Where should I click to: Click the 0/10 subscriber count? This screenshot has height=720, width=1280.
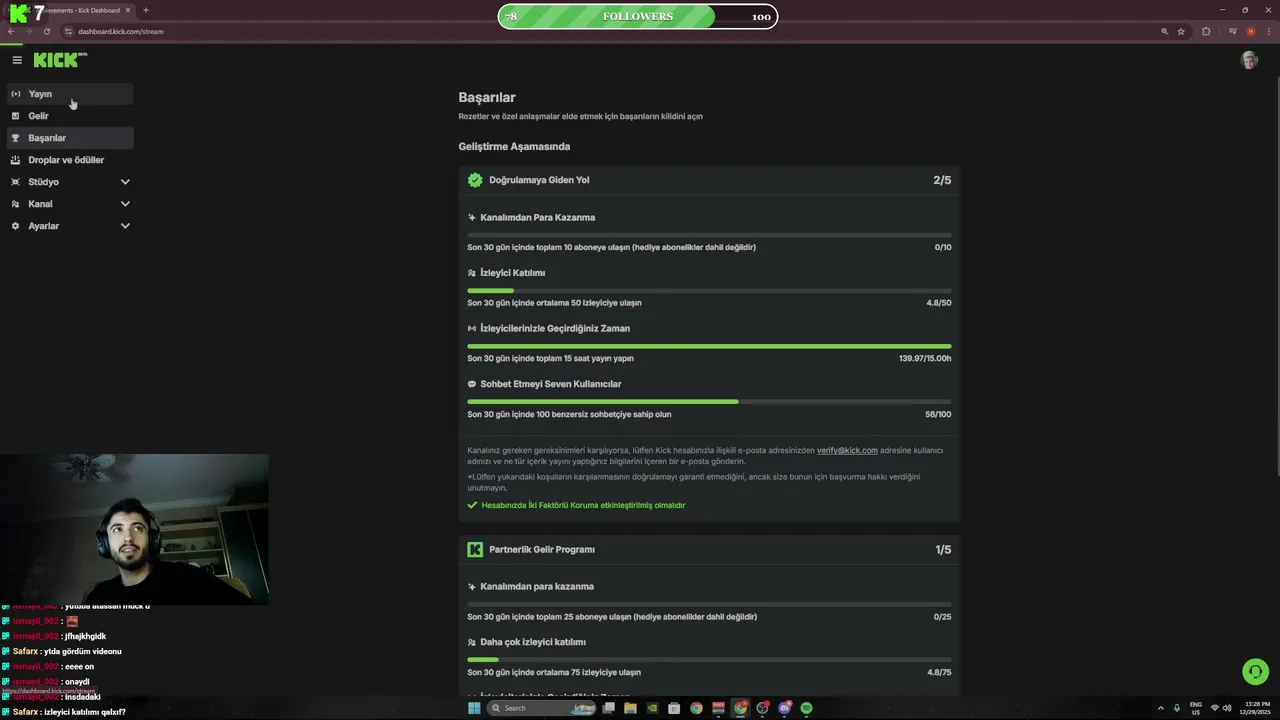click(943, 247)
